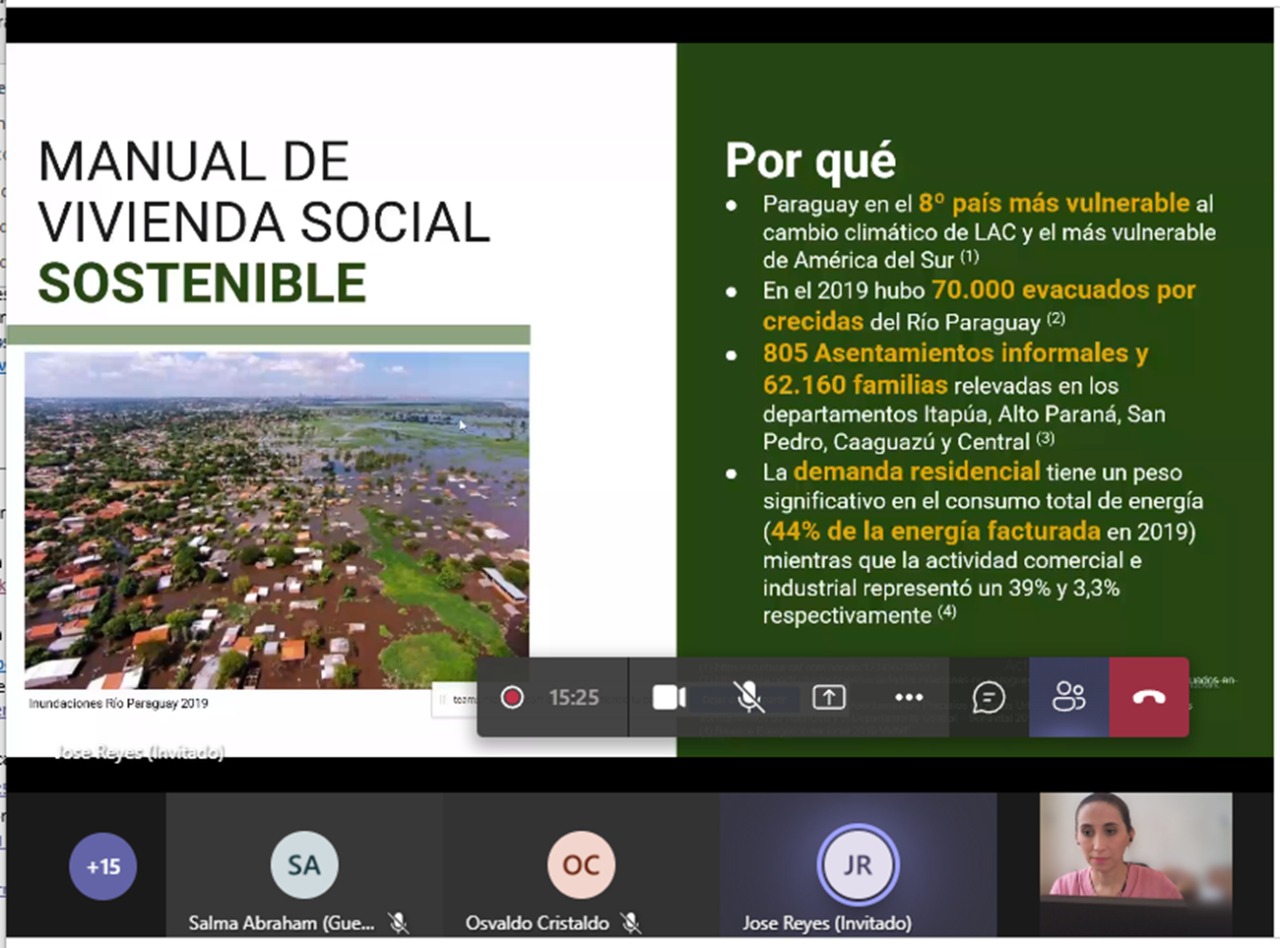Image resolution: width=1280 pixels, height=948 pixels.
Task: Show the meeting chat panel
Action: [x=989, y=697]
